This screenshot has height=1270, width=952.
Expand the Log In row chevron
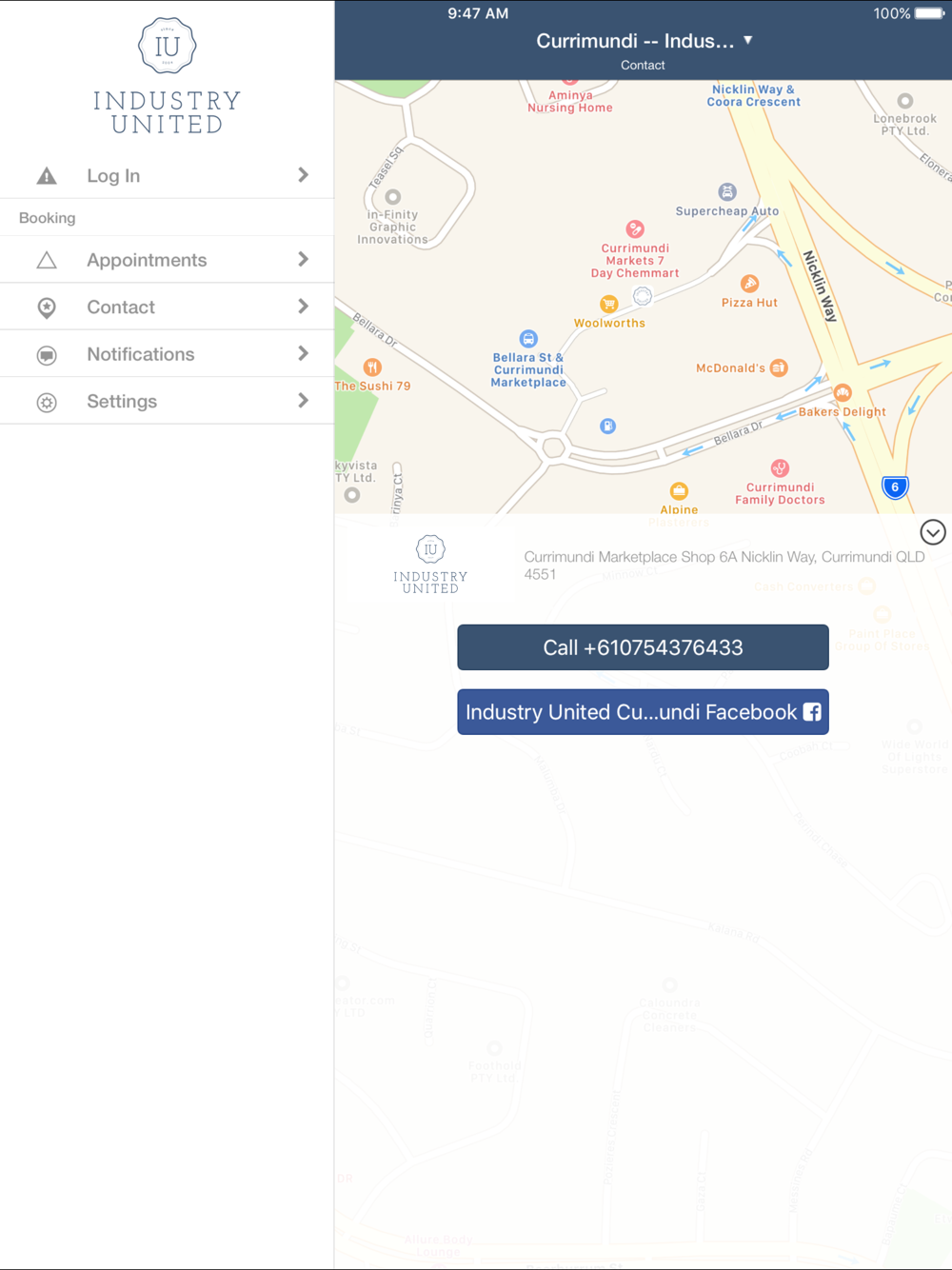pos(303,175)
